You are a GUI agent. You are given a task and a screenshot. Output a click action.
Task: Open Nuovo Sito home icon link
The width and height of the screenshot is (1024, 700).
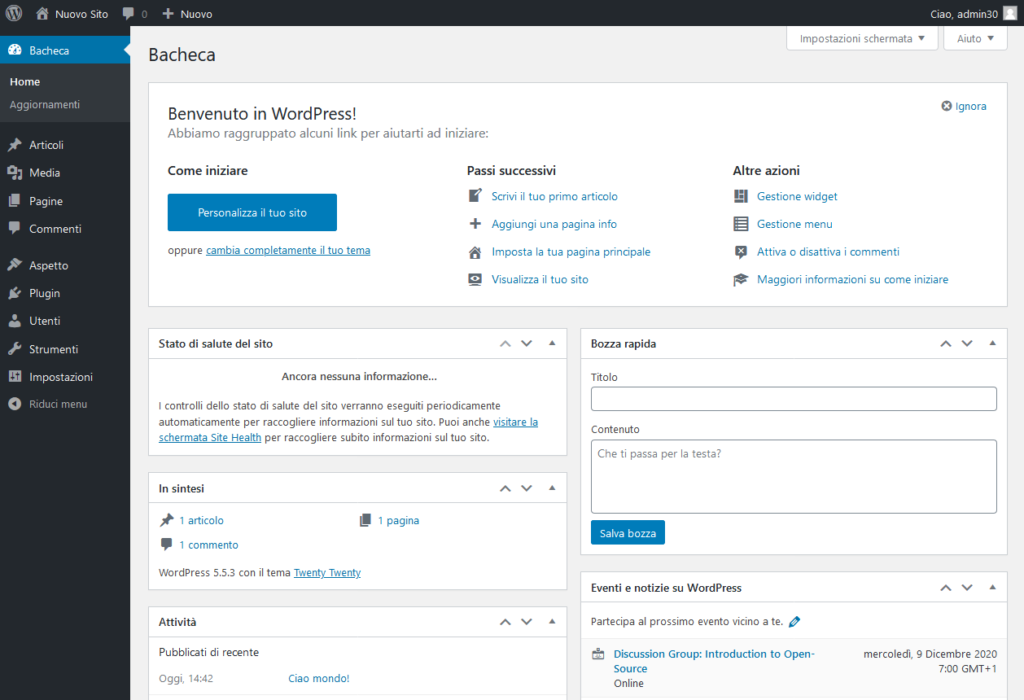(x=42, y=13)
